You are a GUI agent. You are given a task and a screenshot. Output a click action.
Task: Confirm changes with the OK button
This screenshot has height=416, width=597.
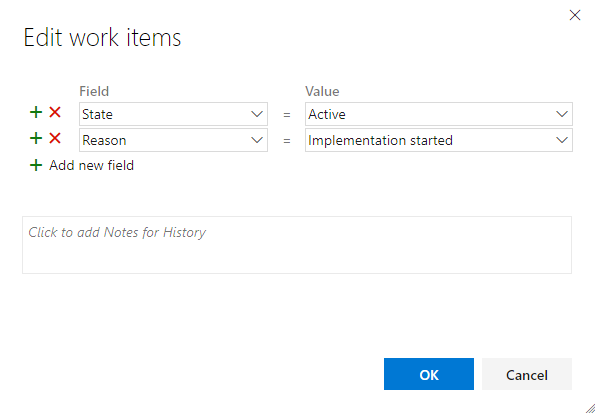pos(429,374)
